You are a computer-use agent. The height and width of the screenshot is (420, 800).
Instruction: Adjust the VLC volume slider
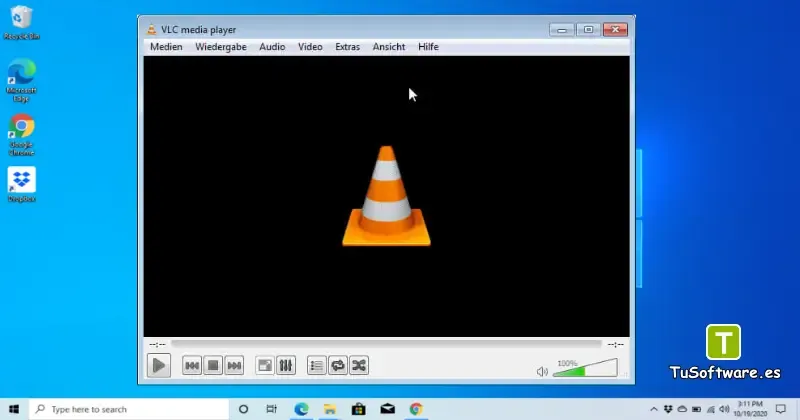(585, 368)
